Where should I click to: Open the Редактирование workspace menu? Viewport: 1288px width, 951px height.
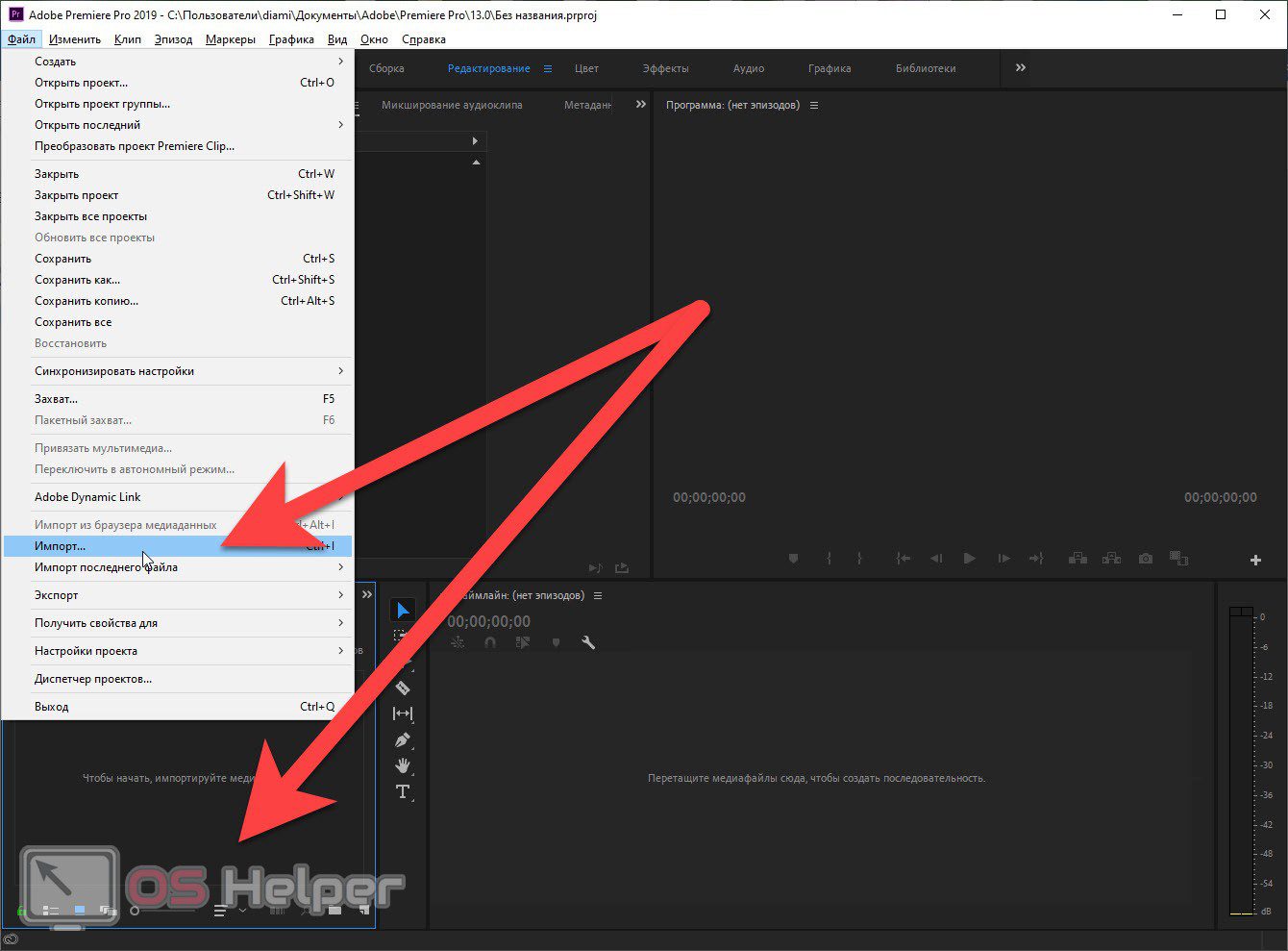[548, 69]
